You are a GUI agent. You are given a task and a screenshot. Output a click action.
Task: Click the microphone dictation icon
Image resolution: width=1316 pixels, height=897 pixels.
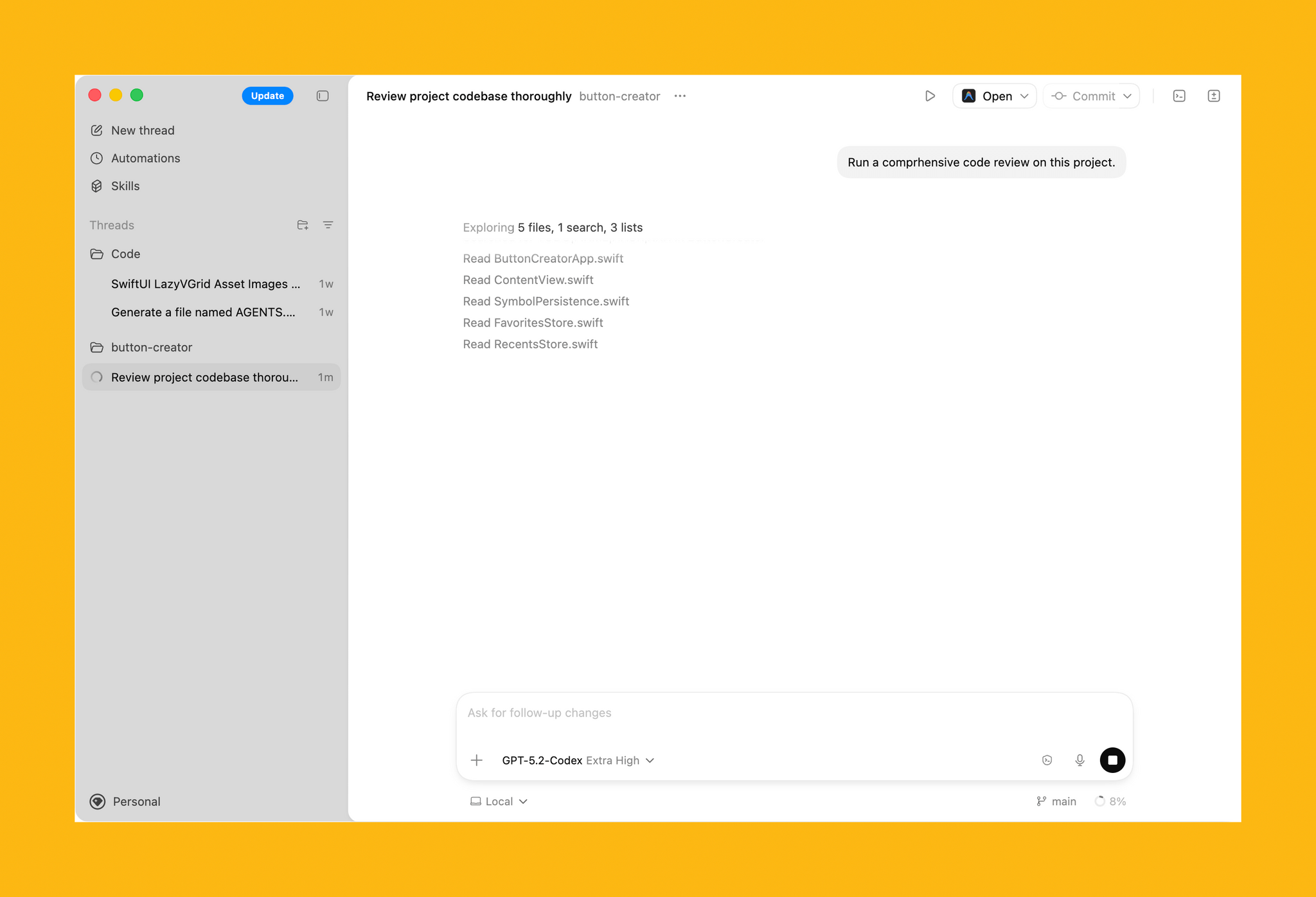click(1080, 760)
